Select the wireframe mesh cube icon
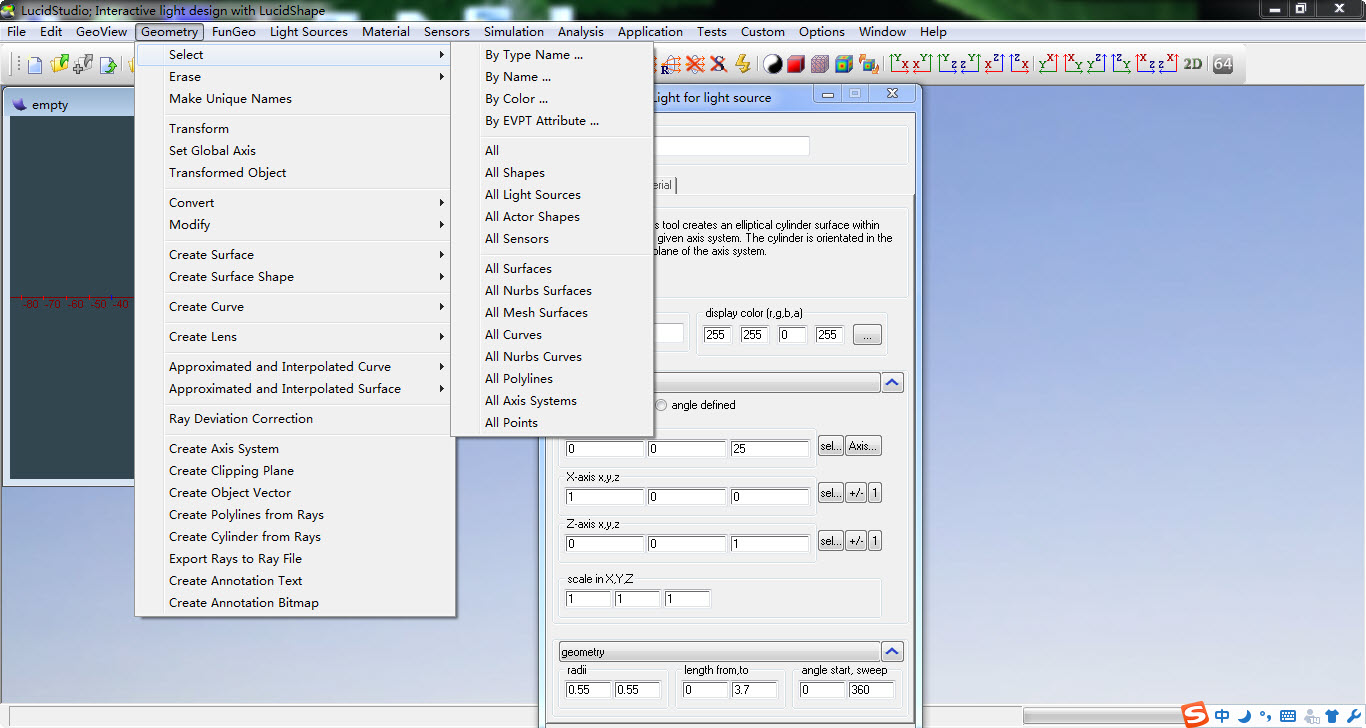1366x728 pixels. [x=819, y=64]
